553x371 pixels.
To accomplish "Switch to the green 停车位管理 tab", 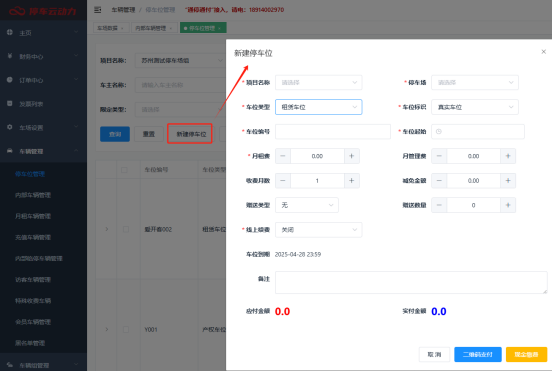I will tap(203, 28).
